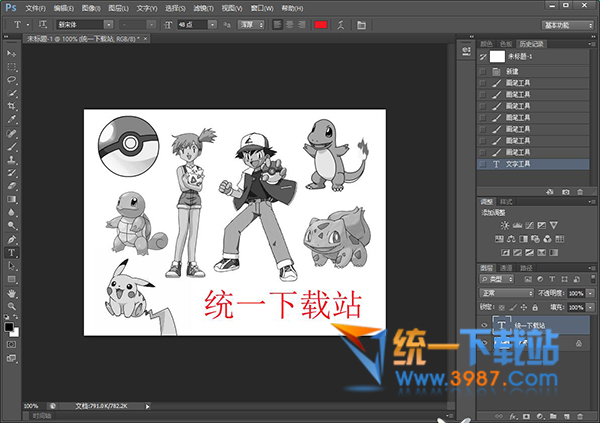Open the Warp Text dialog
The image size is (600, 423).
tap(341, 25)
